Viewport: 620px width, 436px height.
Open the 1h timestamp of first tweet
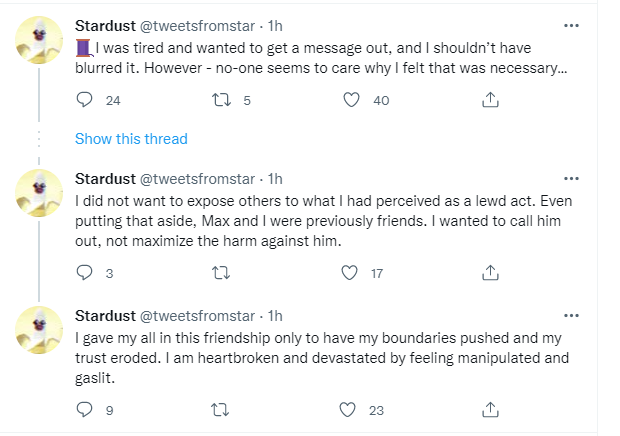[277, 25]
